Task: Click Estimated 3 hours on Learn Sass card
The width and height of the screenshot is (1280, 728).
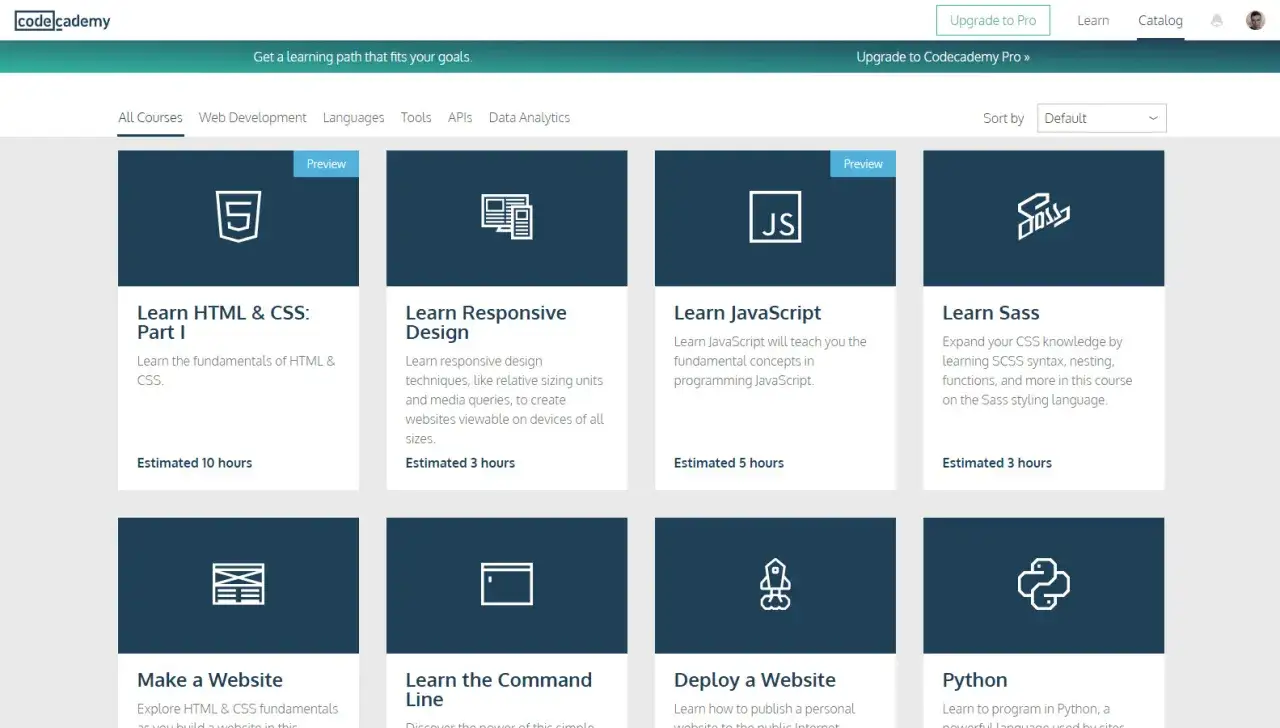Action: click(997, 463)
